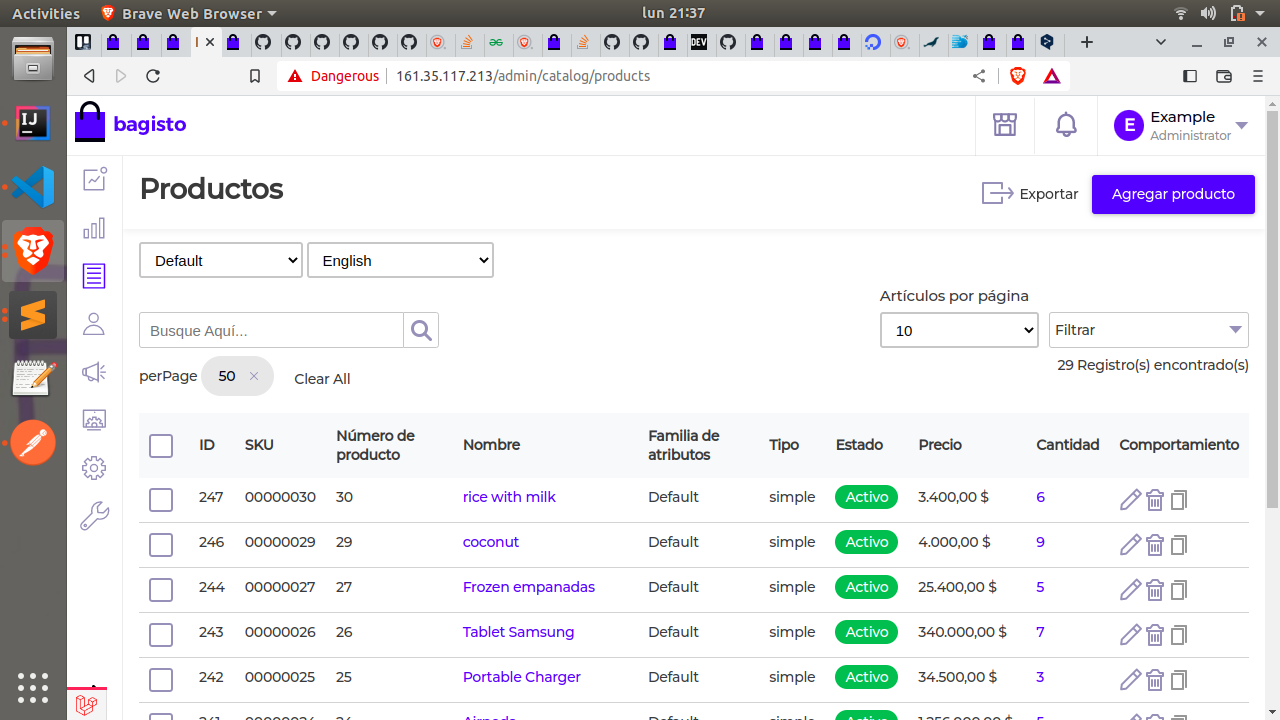Screen dimensions: 1280x720
Task: Edit the coconut product
Action: click(1130, 544)
